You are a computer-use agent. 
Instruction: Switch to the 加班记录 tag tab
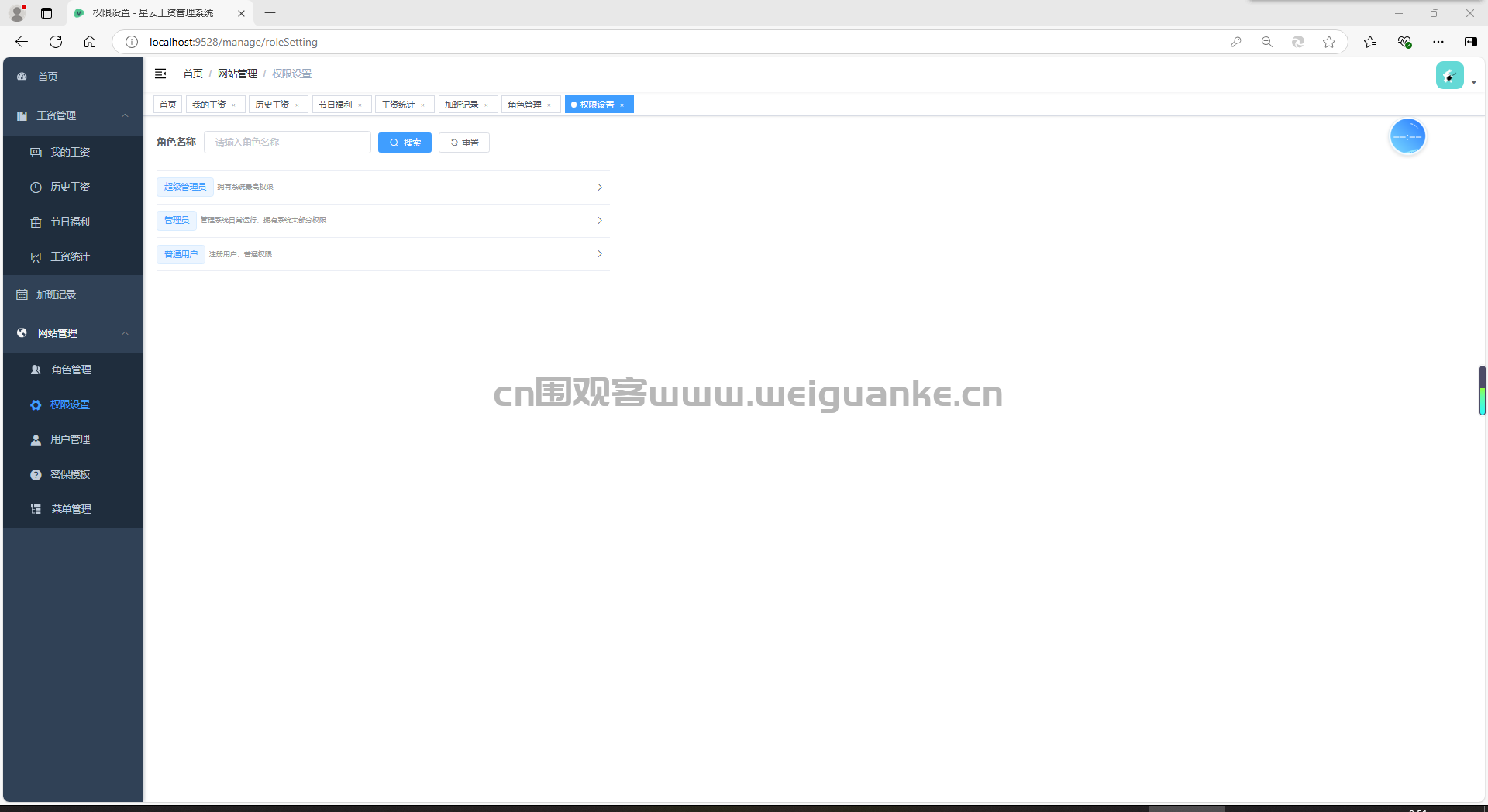[462, 105]
